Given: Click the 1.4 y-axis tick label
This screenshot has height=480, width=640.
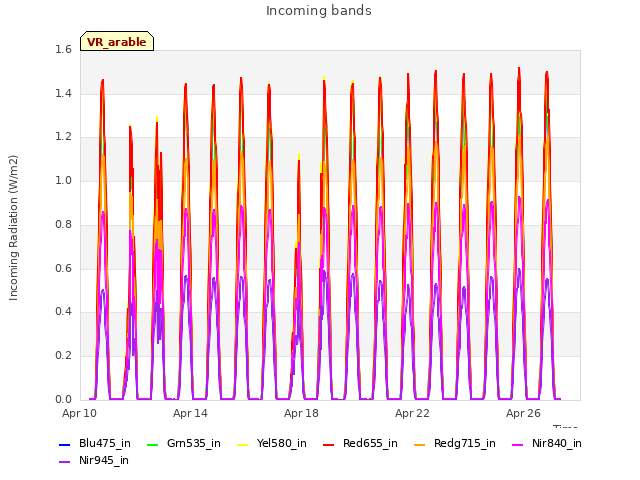Looking at the screenshot, I should point(63,93).
